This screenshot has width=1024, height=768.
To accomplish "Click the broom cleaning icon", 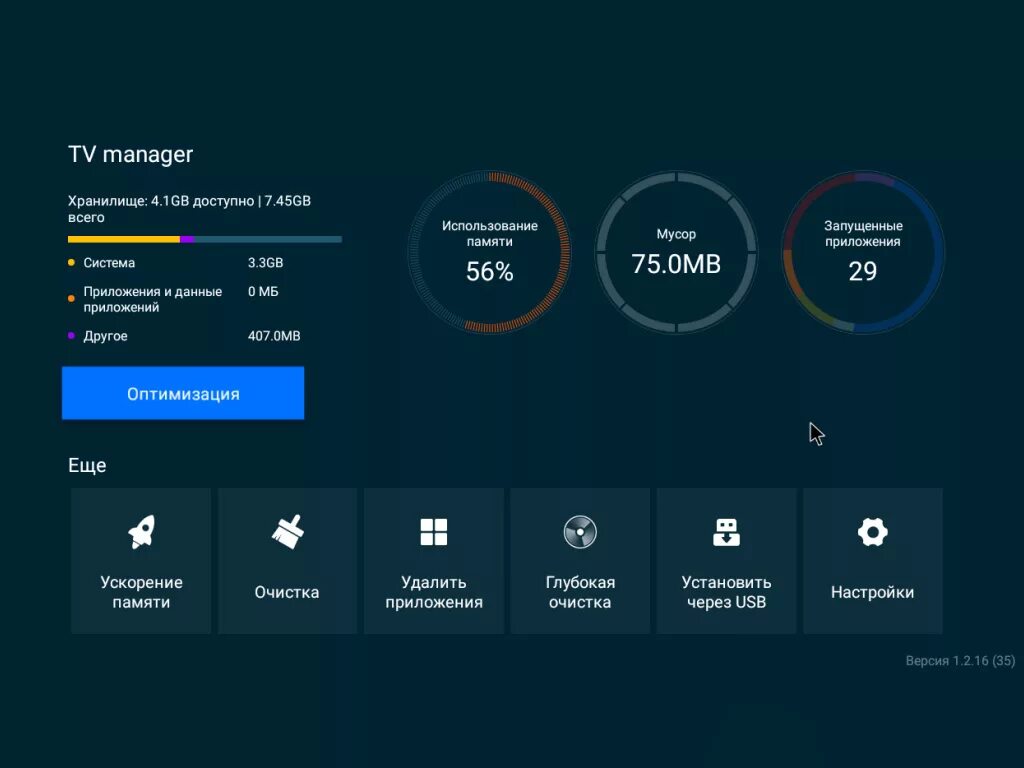I will [287, 532].
